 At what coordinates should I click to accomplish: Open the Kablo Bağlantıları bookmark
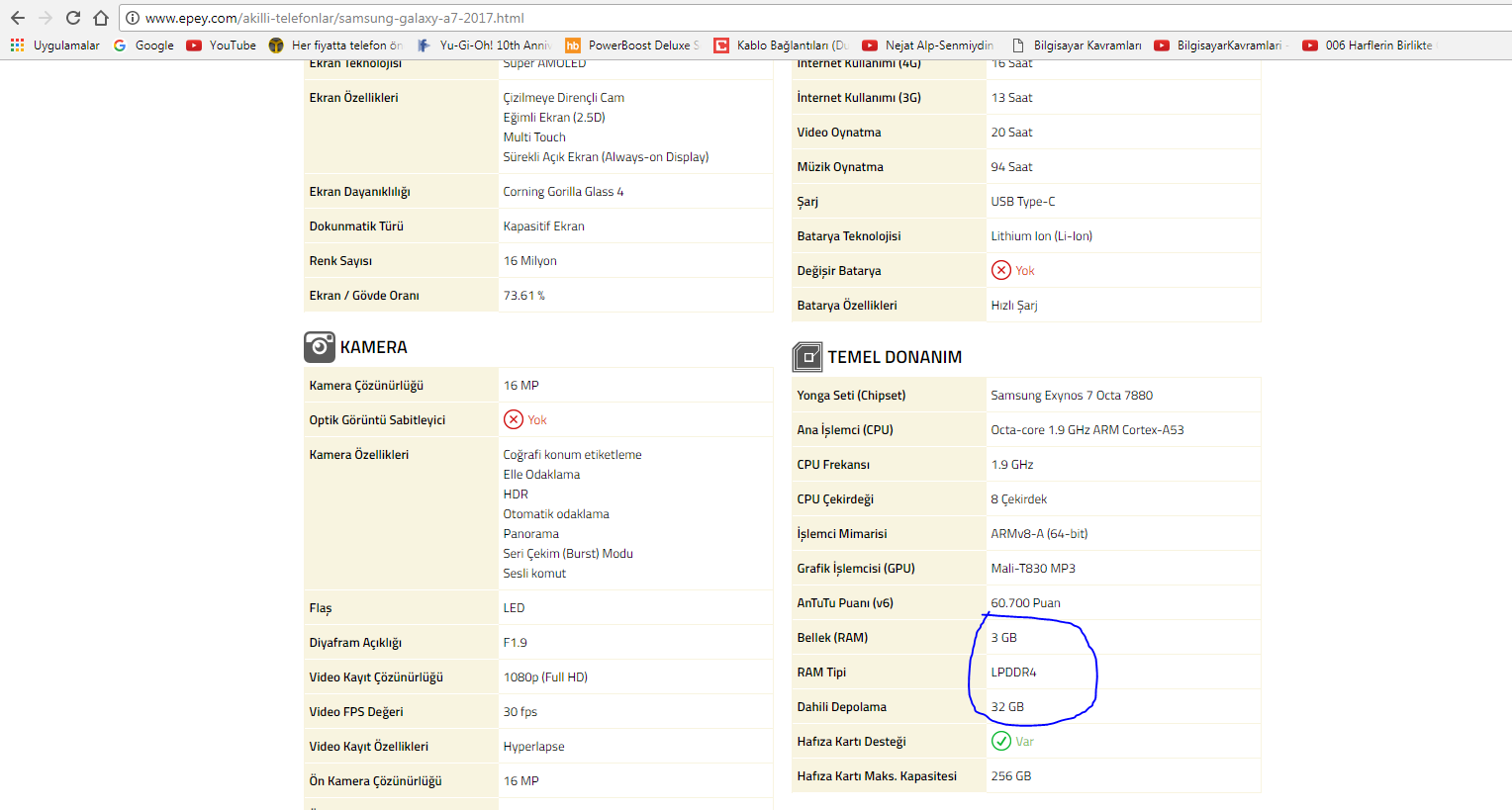782,45
